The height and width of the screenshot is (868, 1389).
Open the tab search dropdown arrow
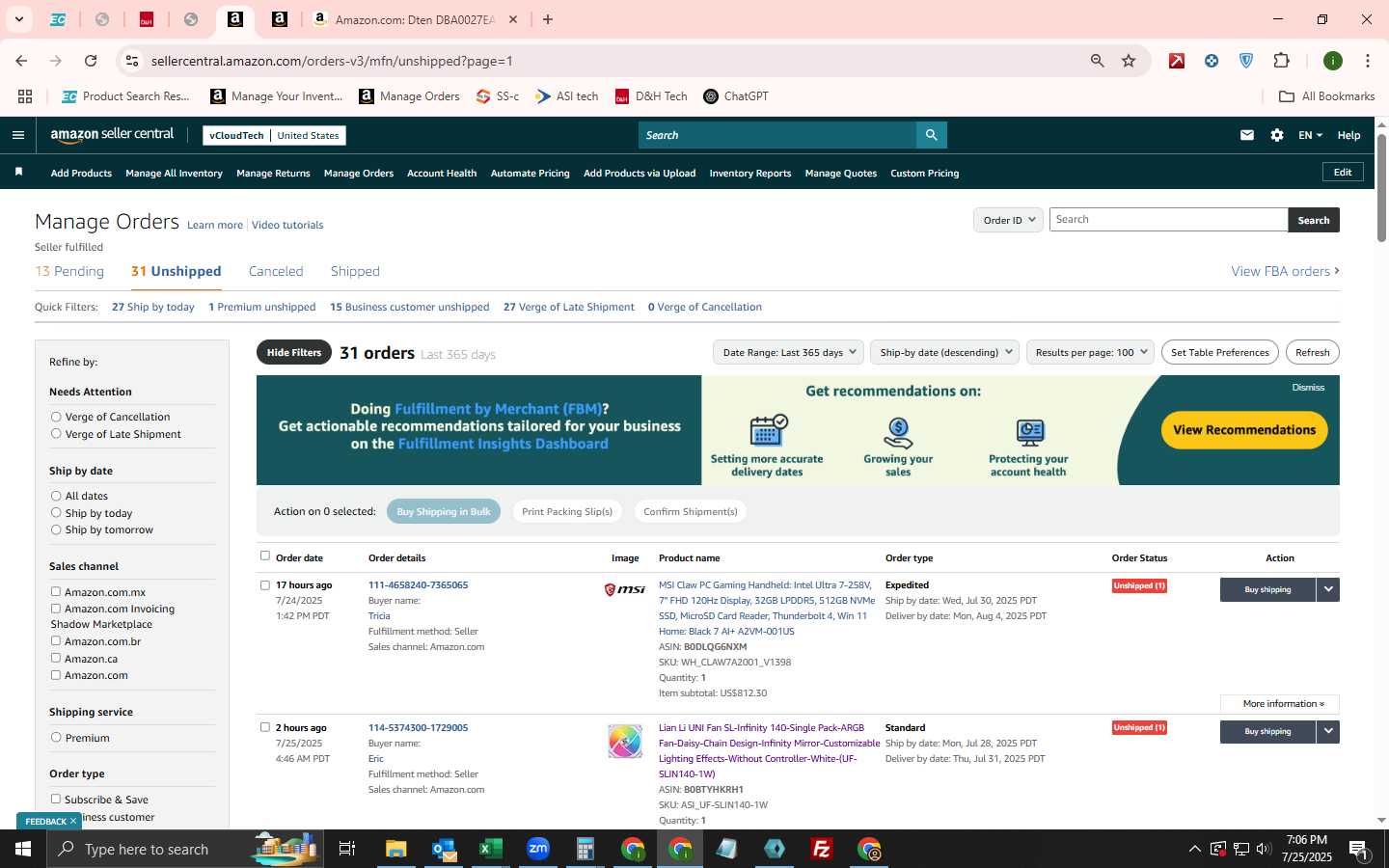tap(18, 19)
